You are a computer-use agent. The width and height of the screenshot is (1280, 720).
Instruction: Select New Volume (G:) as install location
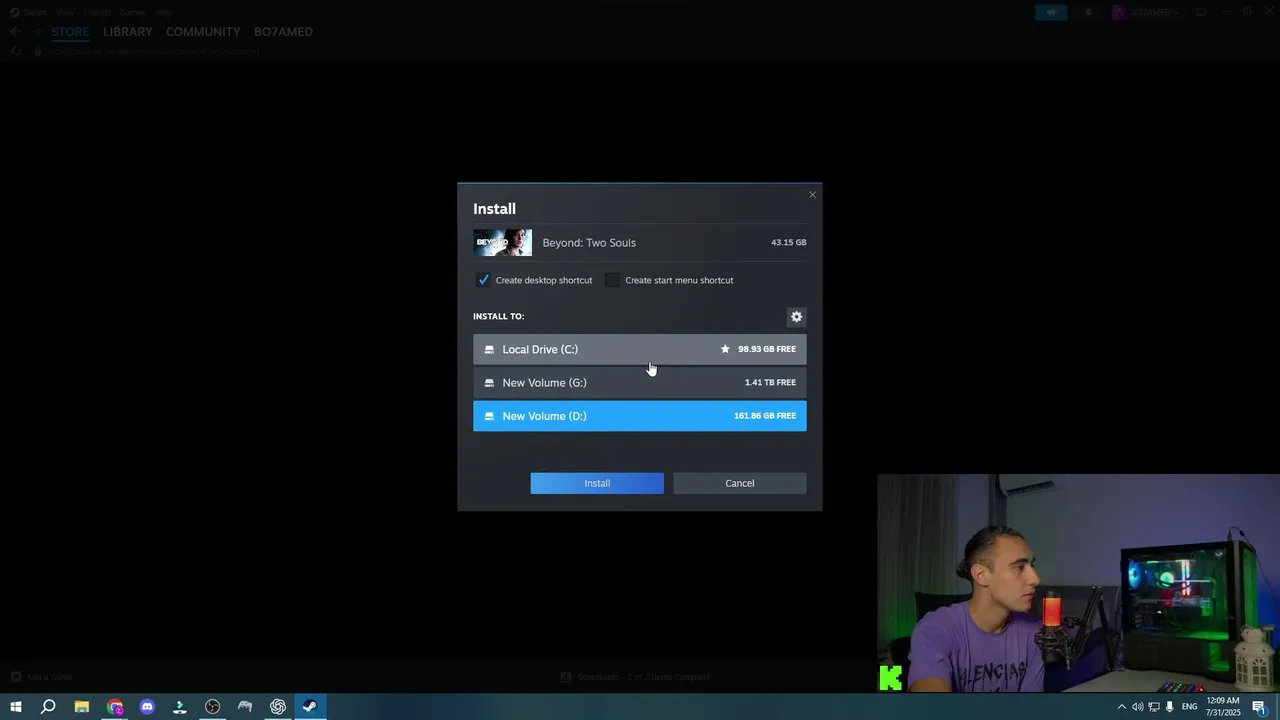639,382
